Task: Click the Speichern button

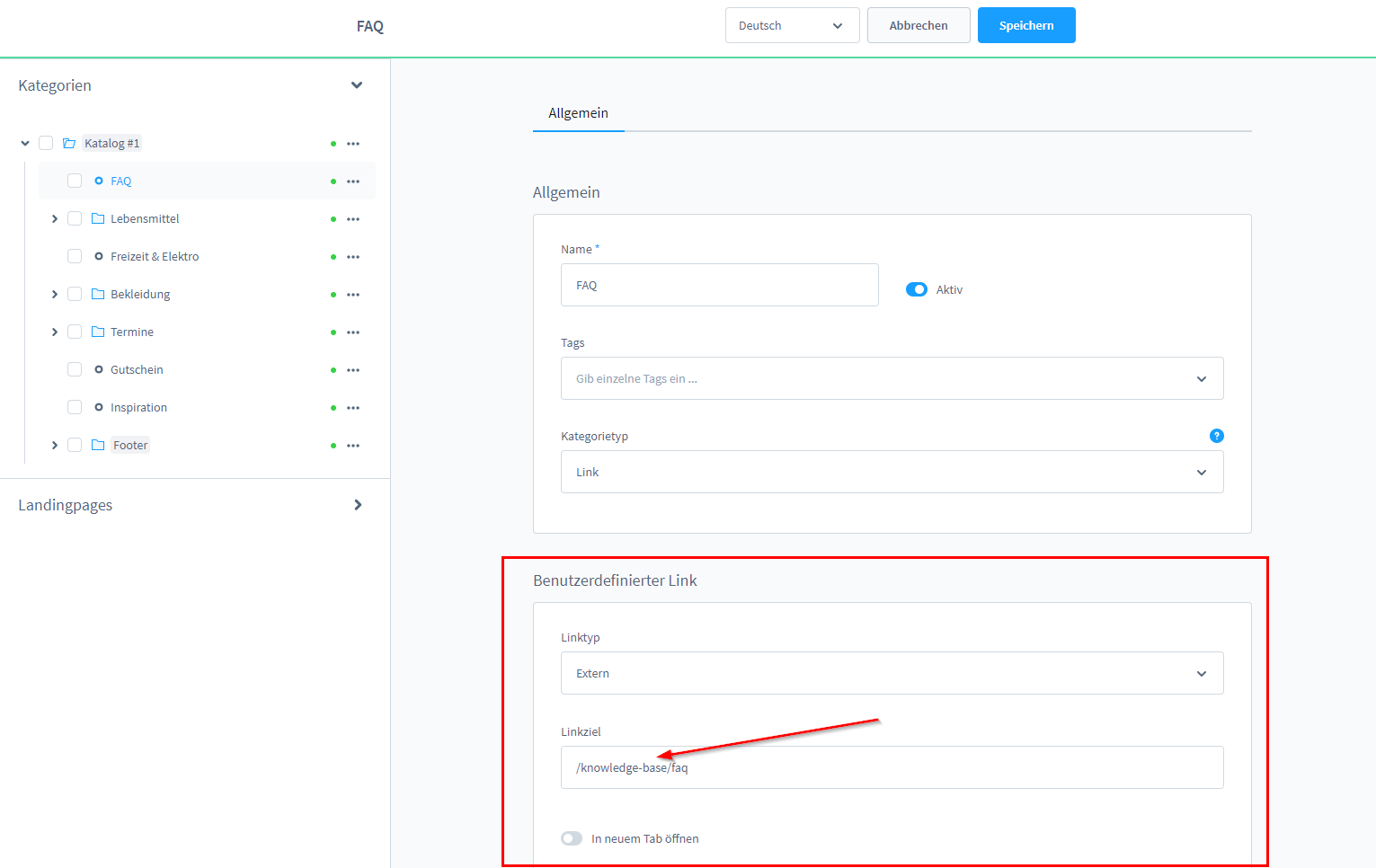Action: tap(1026, 25)
